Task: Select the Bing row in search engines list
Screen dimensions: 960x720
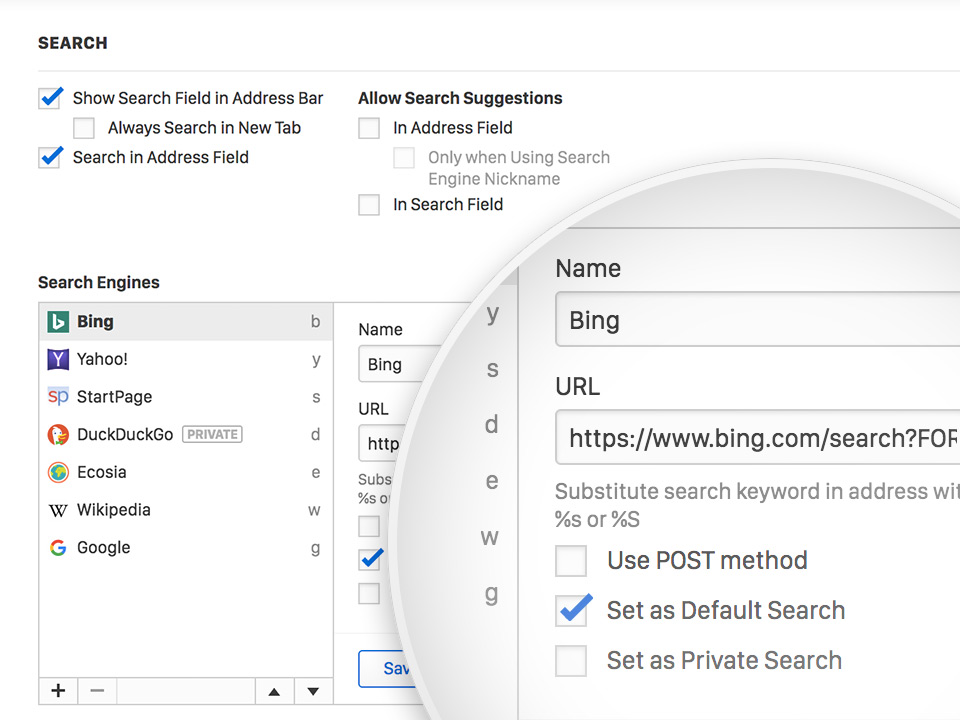Action: (186, 321)
